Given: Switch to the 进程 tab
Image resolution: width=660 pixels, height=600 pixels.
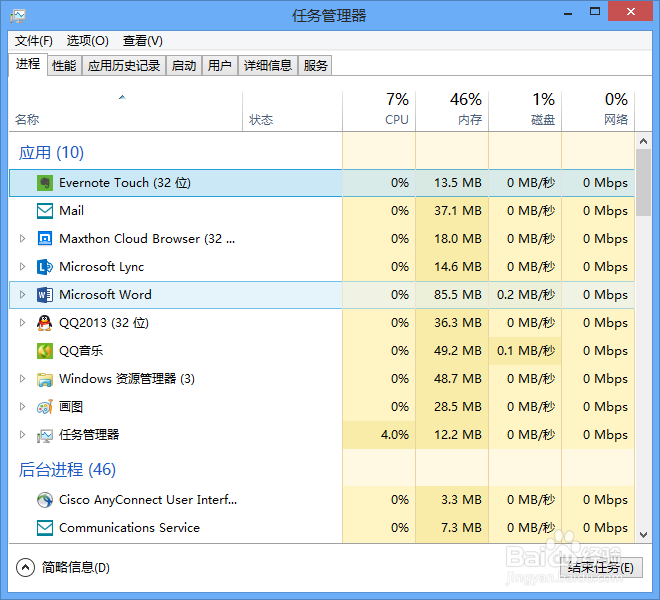Looking at the screenshot, I should [x=28, y=64].
